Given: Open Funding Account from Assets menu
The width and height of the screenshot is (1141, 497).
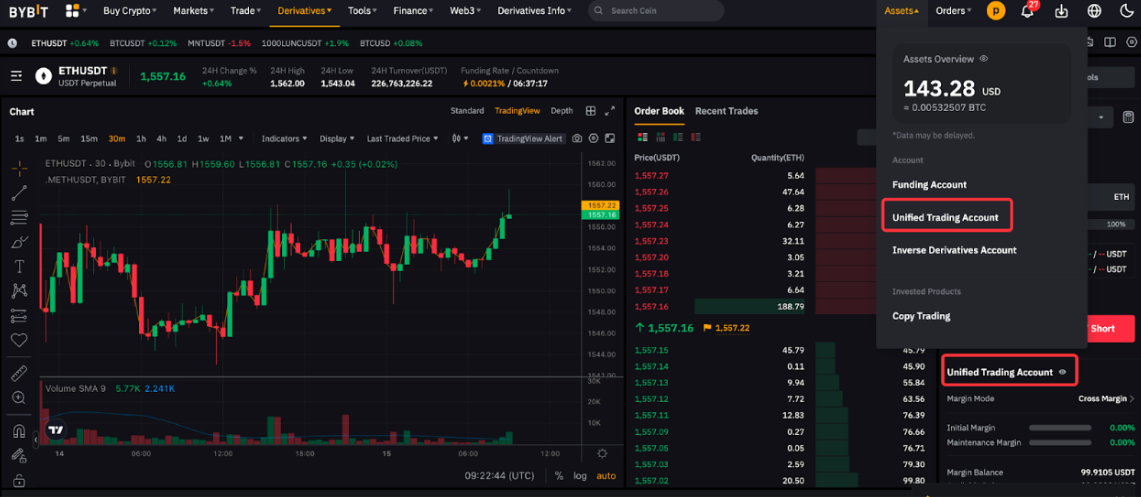Looking at the screenshot, I should [x=929, y=184].
